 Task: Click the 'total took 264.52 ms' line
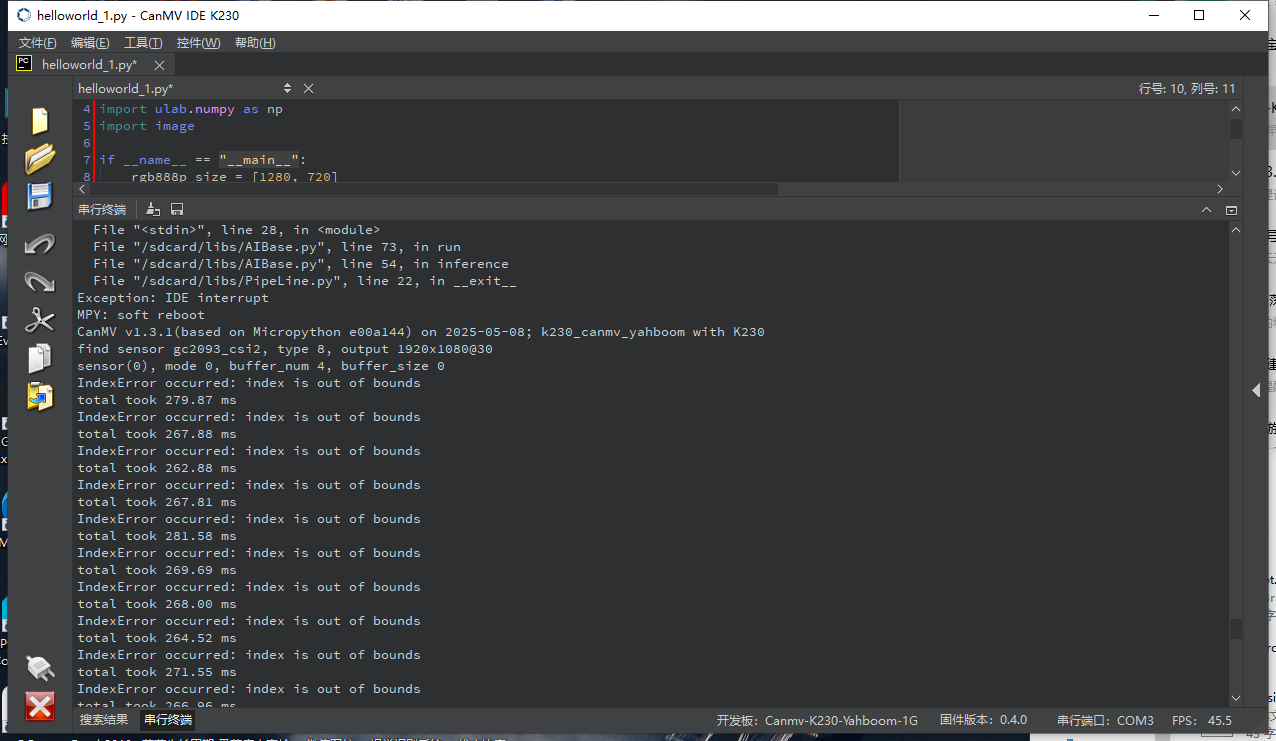pos(157,638)
